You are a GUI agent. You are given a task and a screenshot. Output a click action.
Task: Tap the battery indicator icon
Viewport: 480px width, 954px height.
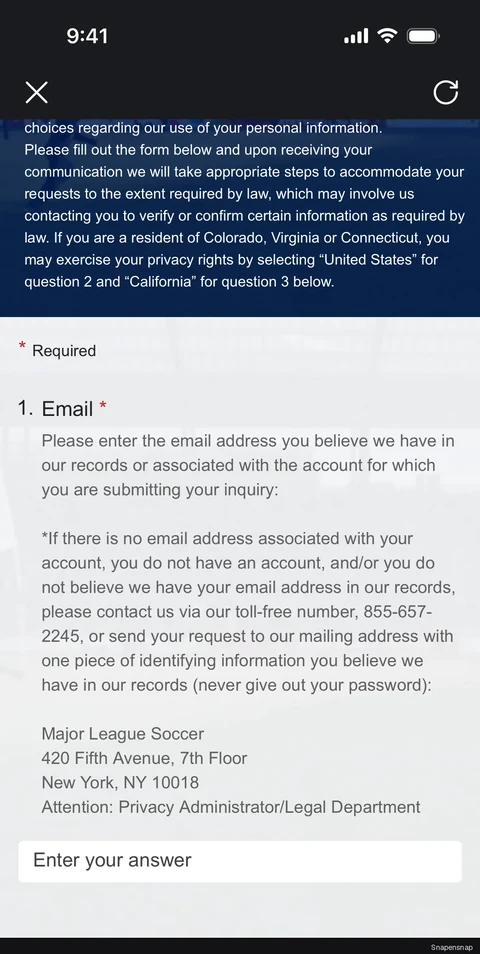click(423, 36)
